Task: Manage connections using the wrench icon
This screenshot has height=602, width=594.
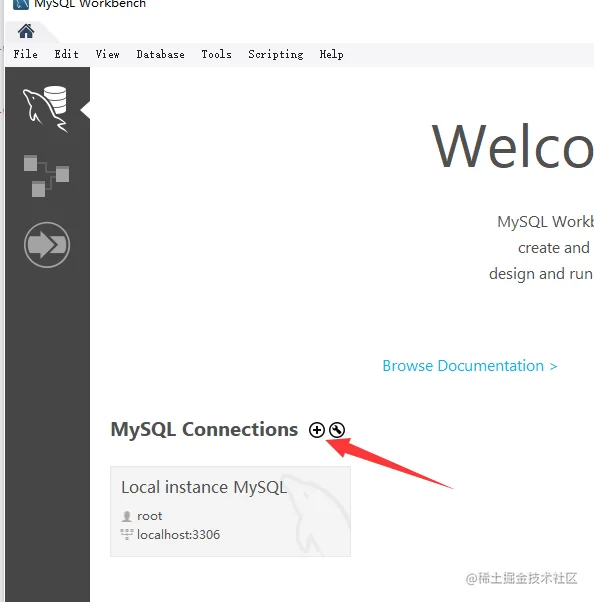Action: coord(337,430)
